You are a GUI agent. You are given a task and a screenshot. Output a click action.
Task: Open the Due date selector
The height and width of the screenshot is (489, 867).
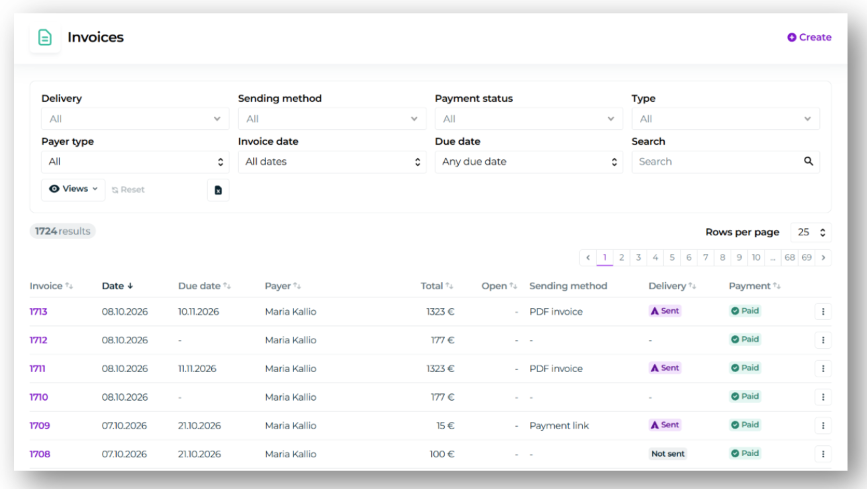(529, 162)
